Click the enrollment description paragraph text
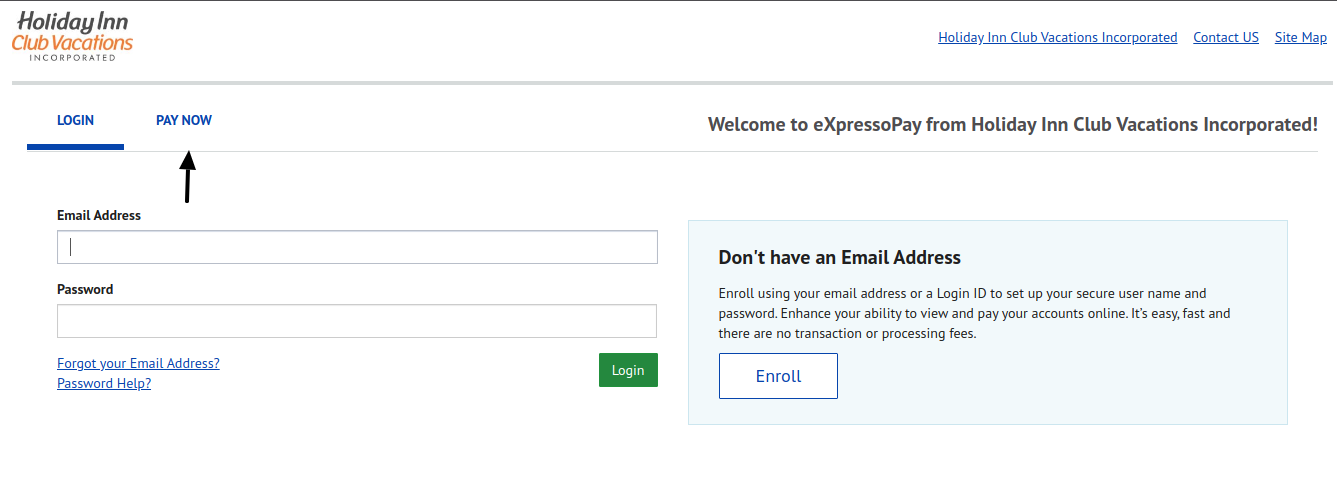Viewport: 1337px width, 501px height. 974,313
